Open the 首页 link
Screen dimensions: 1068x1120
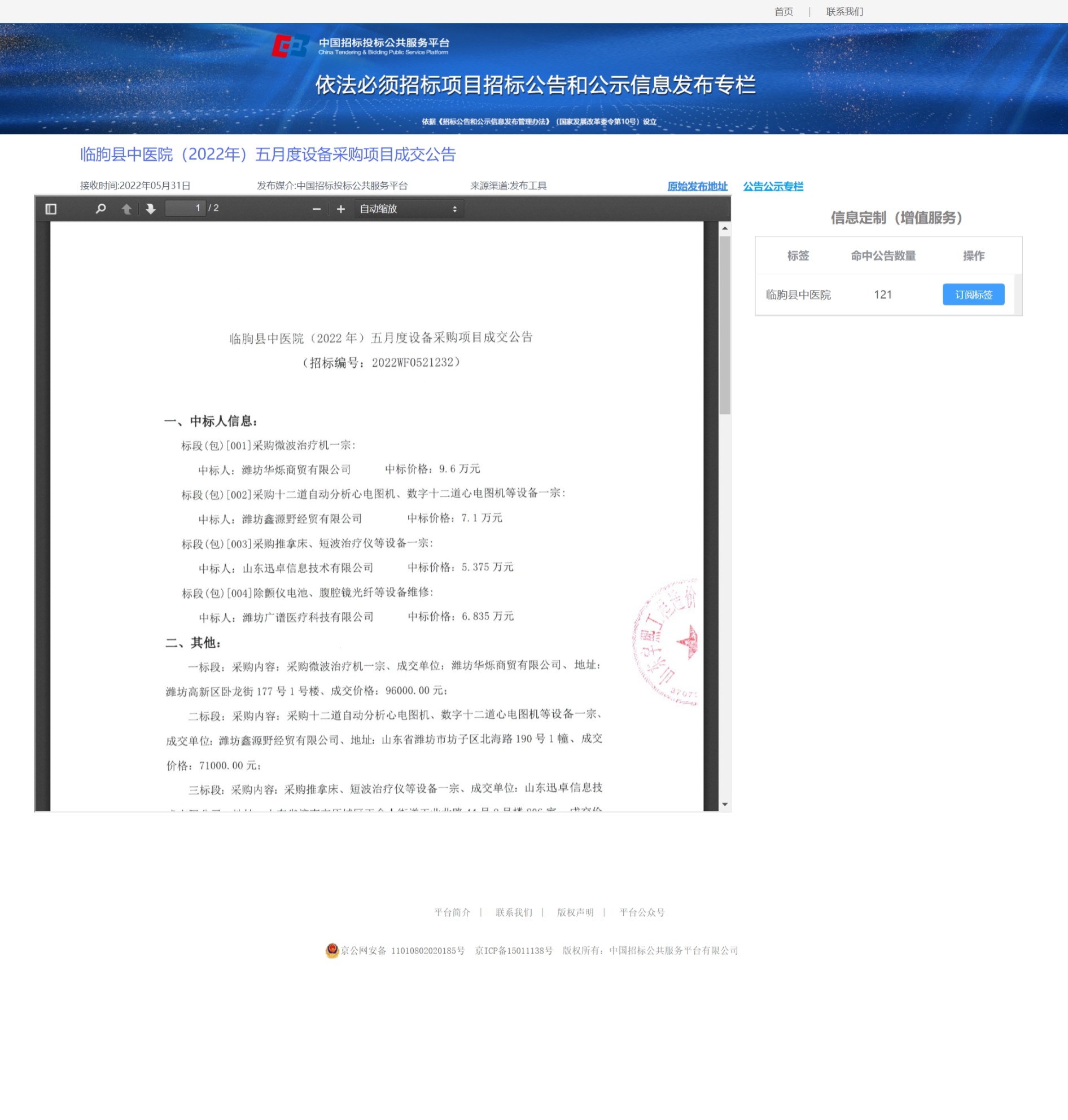784,11
